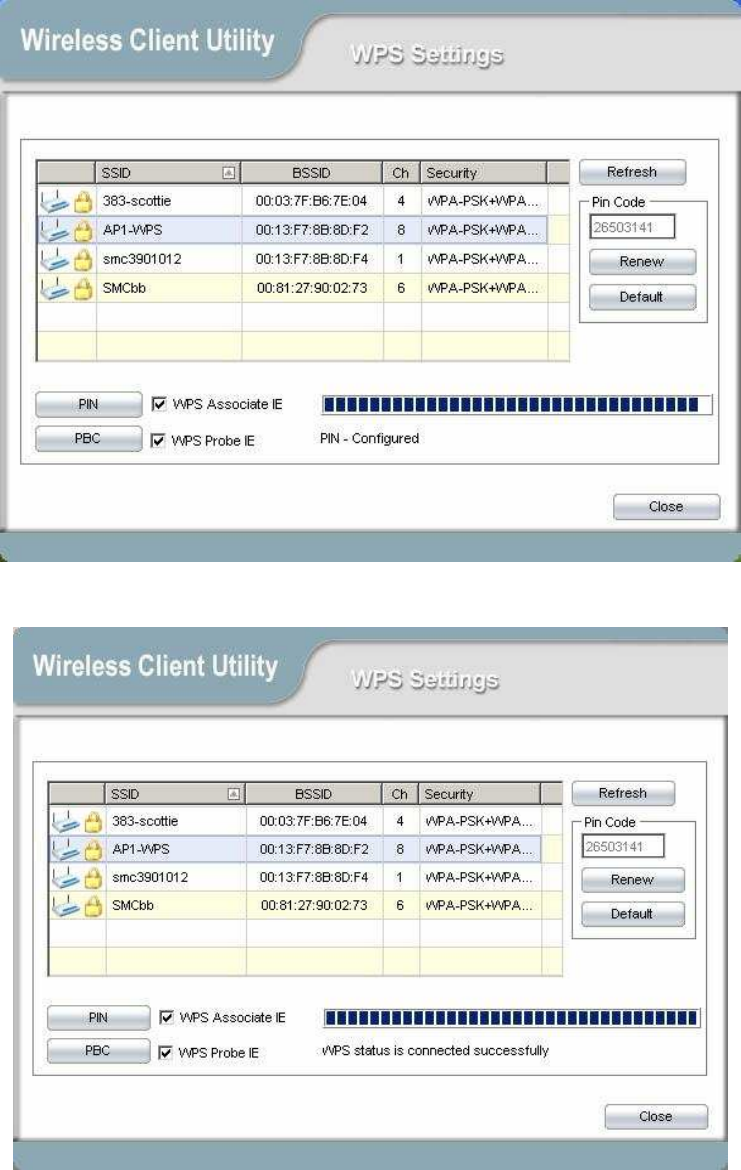Click the PIN button in upper PIN - Configured window
The height and width of the screenshot is (1170, 741).
(88, 404)
